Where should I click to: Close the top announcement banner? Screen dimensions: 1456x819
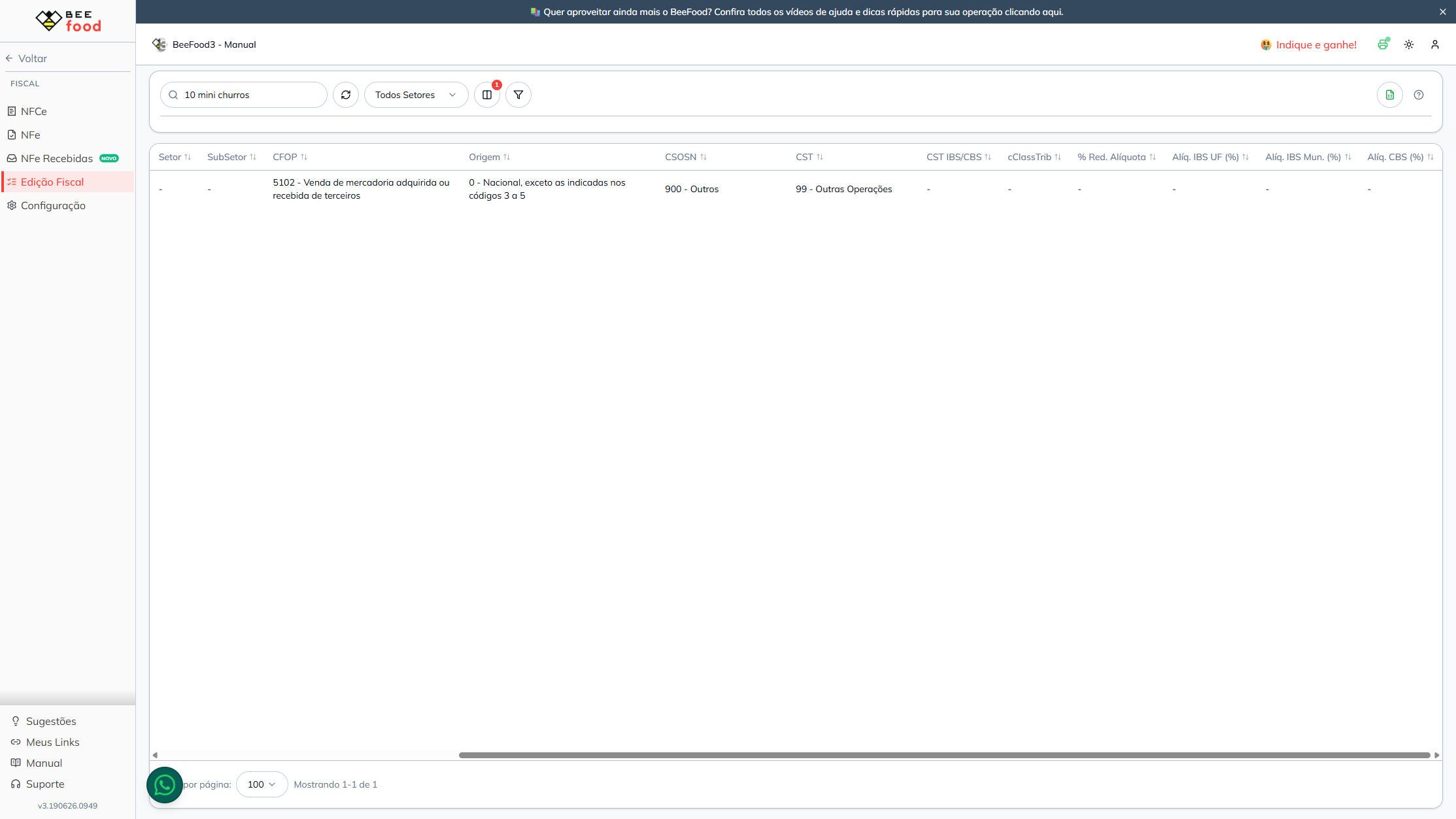point(1443,12)
